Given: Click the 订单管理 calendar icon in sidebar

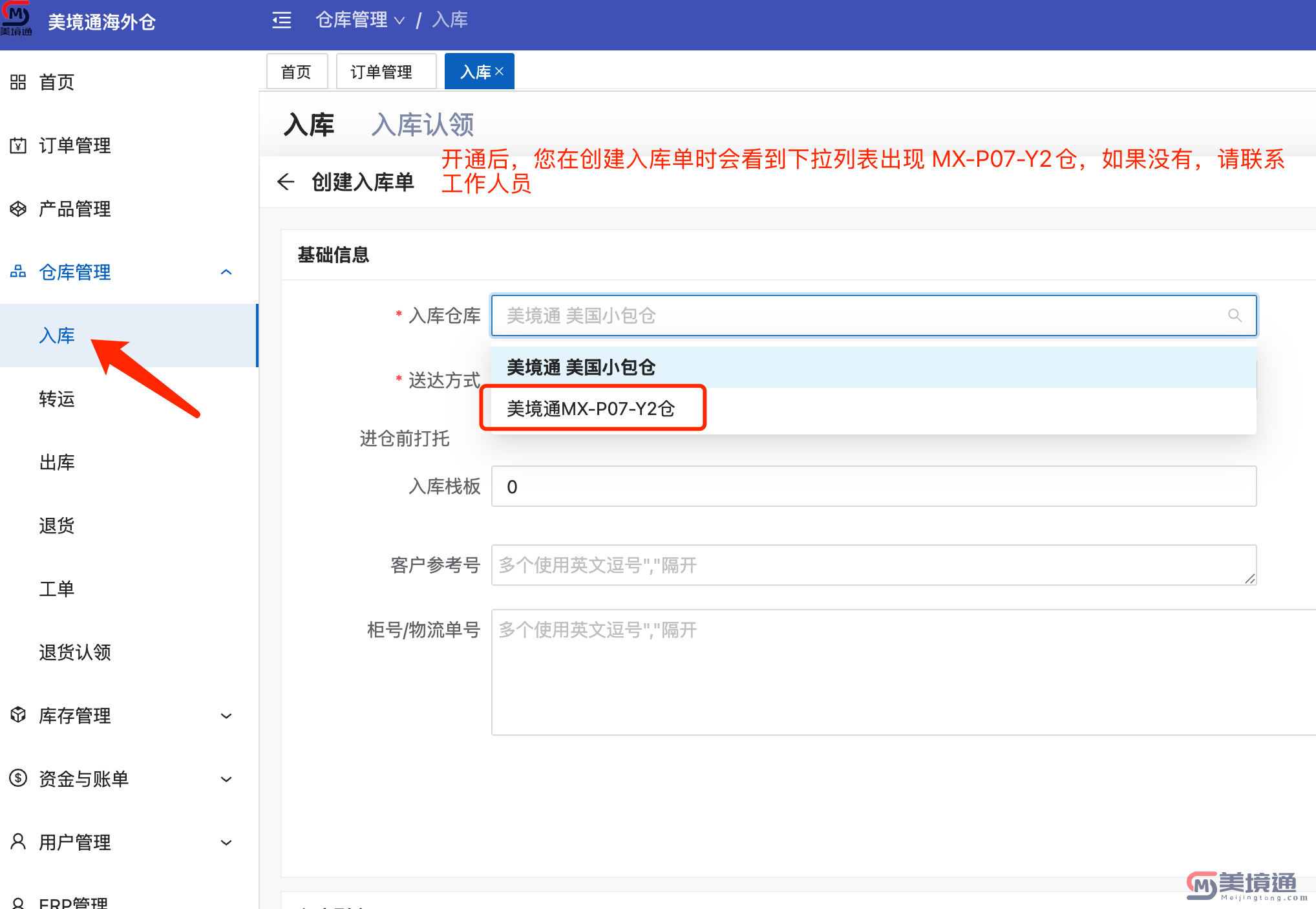Looking at the screenshot, I should point(18,145).
